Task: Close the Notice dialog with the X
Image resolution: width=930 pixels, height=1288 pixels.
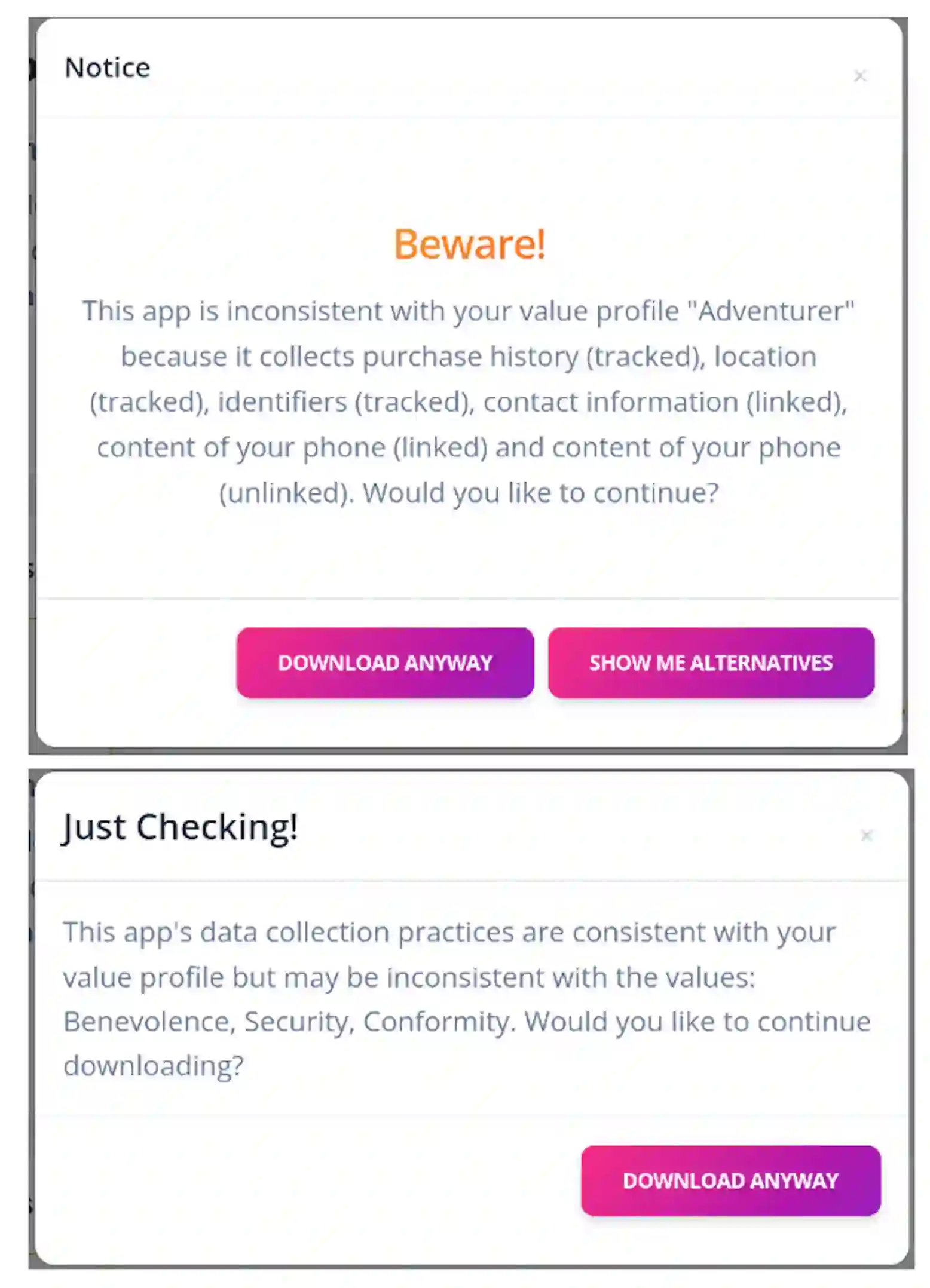Action: tap(859, 76)
